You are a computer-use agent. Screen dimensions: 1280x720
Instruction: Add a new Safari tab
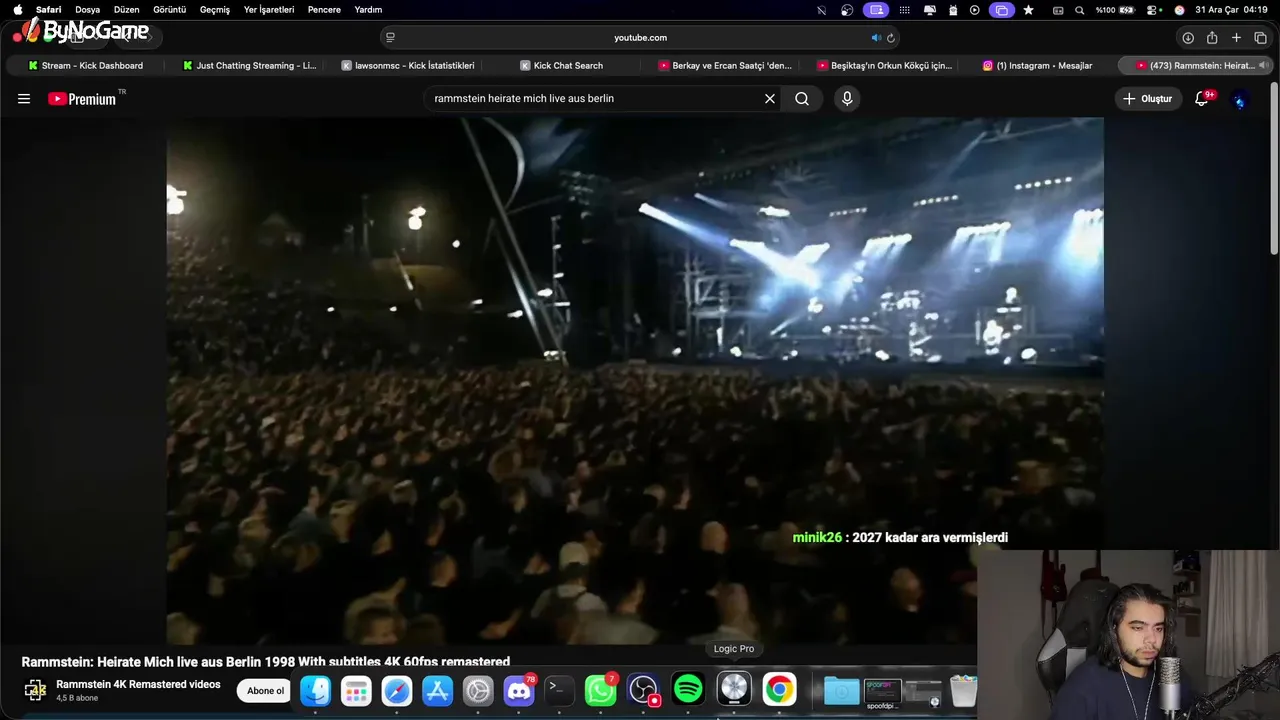[x=1236, y=38]
